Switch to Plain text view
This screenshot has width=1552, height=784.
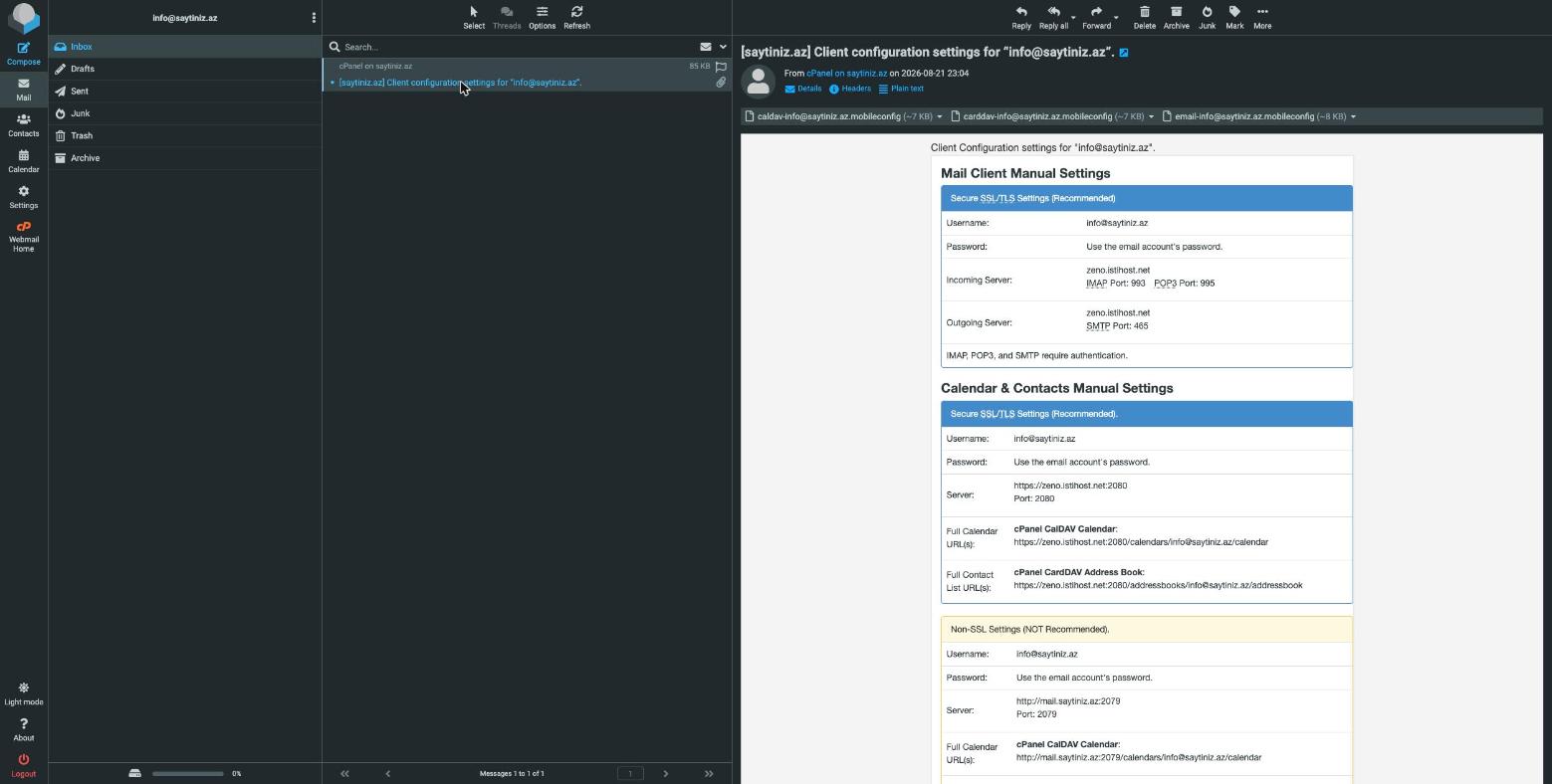901,89
